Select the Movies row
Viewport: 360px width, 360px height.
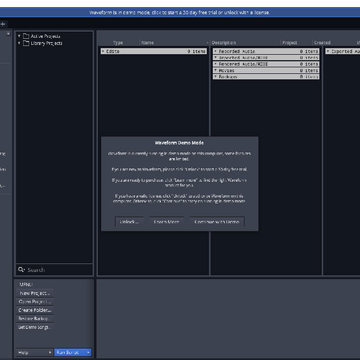pyautogui.click(x=266, y=70)
